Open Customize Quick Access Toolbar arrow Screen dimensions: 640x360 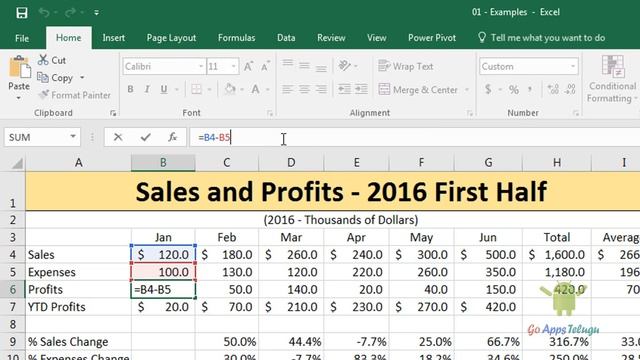[96, 13]
